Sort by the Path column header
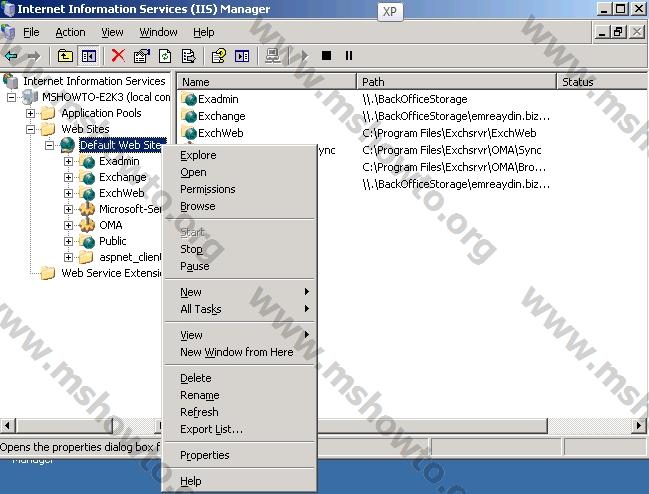This screenshot has height=494, width=649. click(x=457, y=82)
